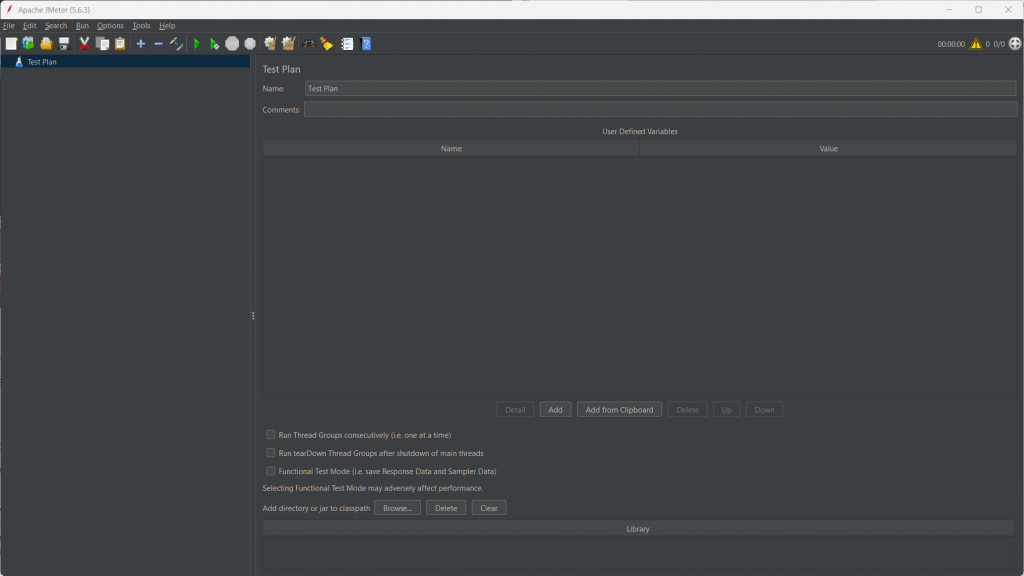Viewport: 1024px width, 576px height.
Task: Click the classpath Delete button beside Browse
Action: point(446,508)
